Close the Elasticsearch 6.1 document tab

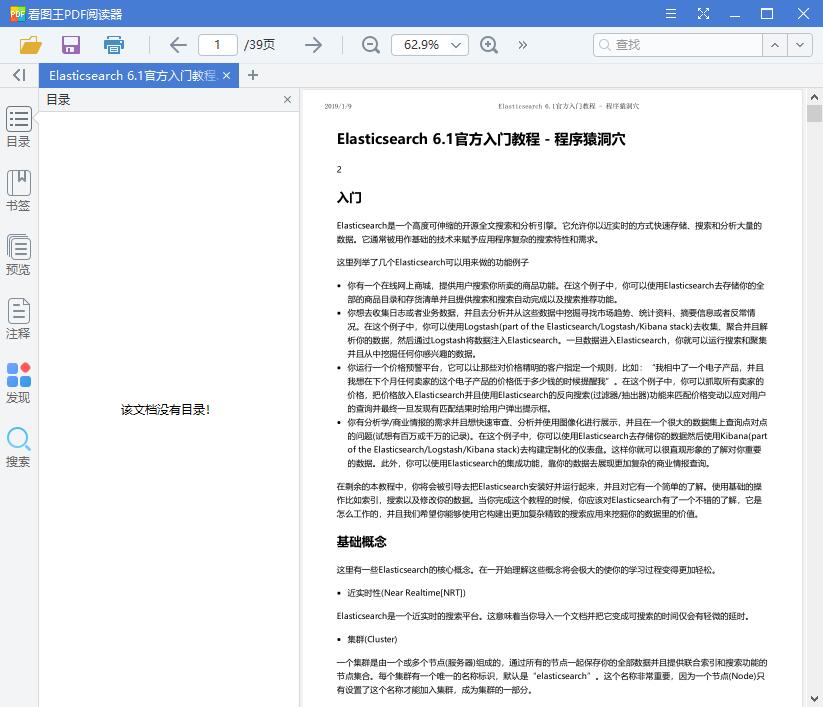tap(226, 76)
